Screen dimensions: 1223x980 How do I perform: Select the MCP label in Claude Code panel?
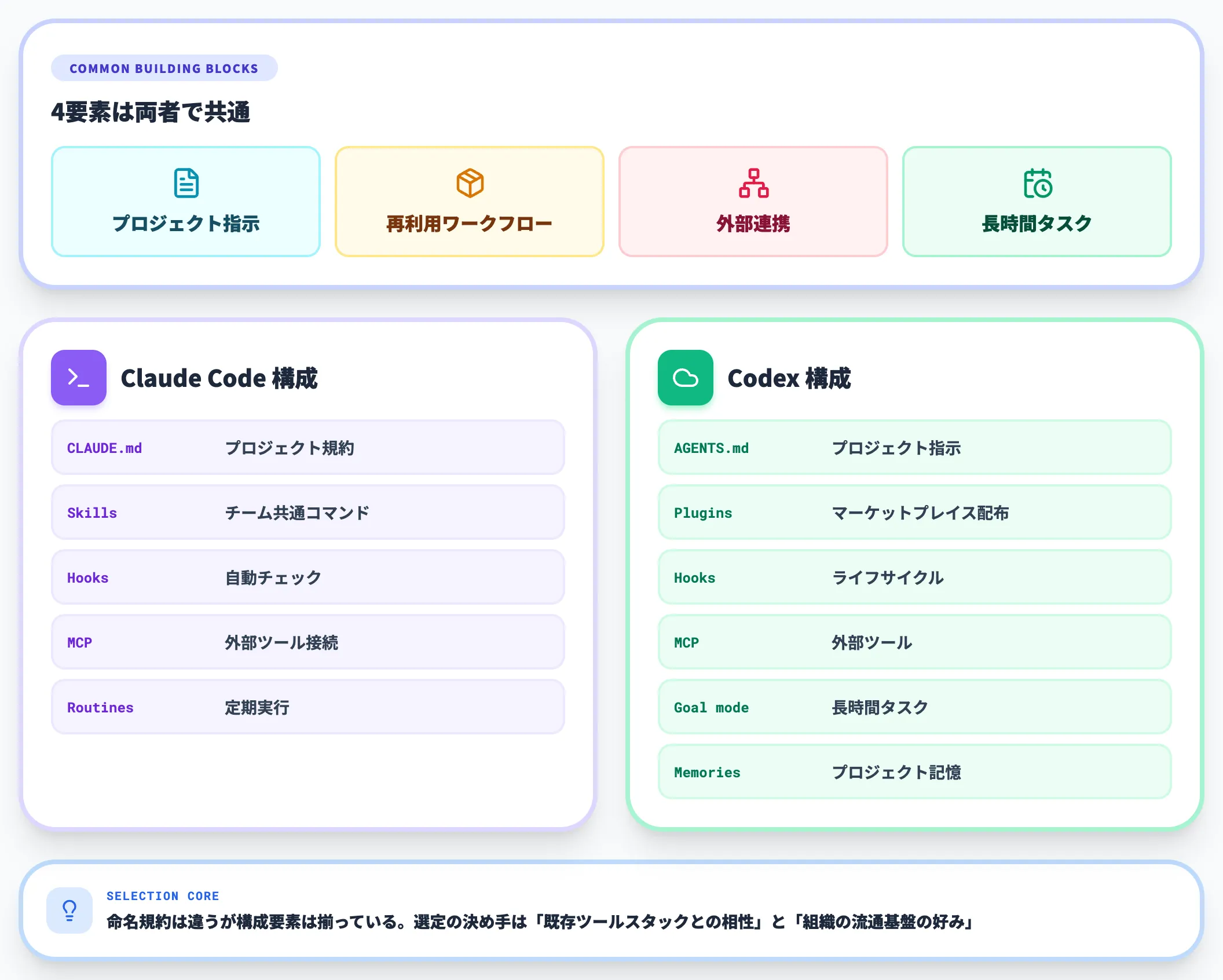click(x=79, y=643)
